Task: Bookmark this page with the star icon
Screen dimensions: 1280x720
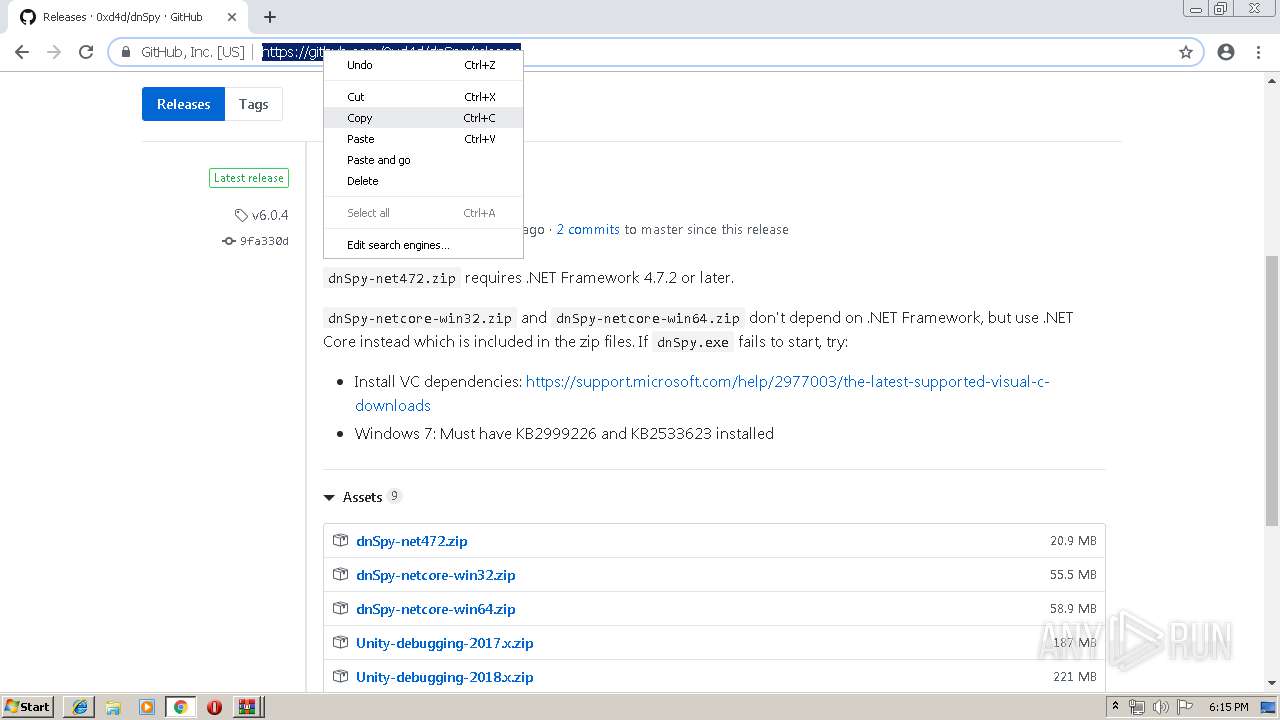Action: pos(1186,52)
